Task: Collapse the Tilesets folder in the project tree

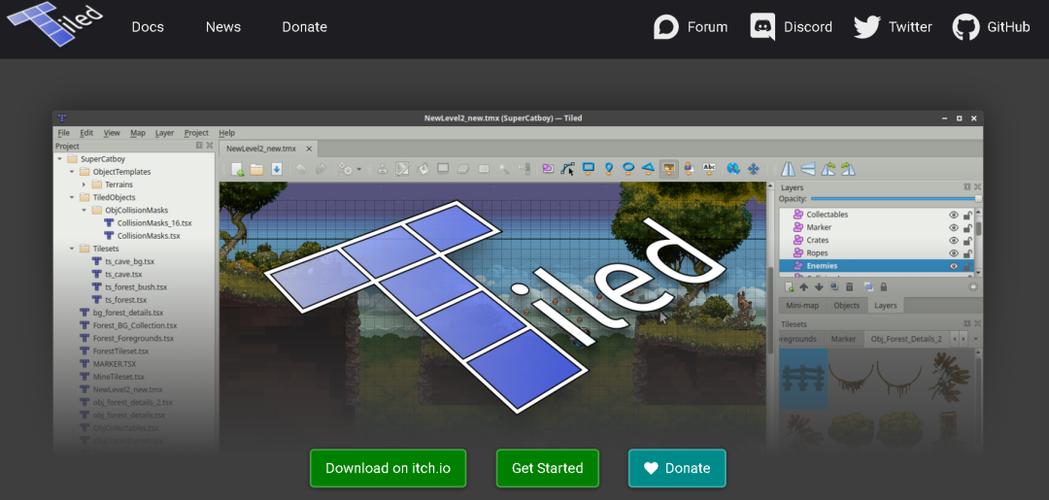Action: (72, 248)
